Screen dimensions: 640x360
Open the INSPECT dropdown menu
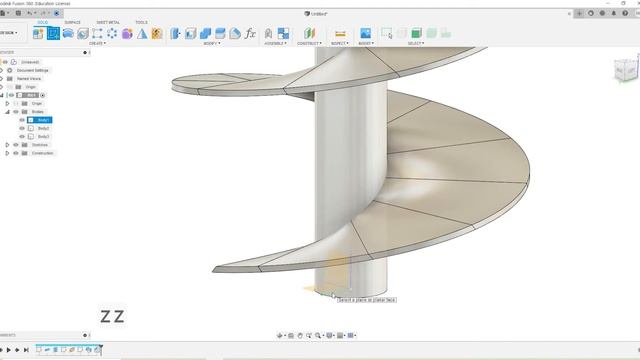[340, 43]
